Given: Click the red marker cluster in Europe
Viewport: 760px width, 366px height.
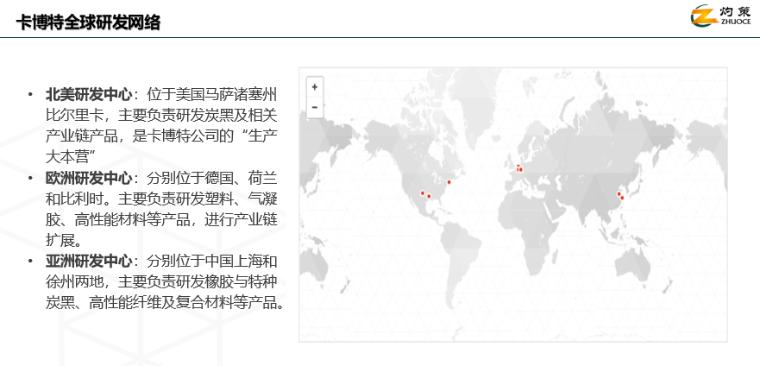Looking at the screenshot, I should 519,168.
